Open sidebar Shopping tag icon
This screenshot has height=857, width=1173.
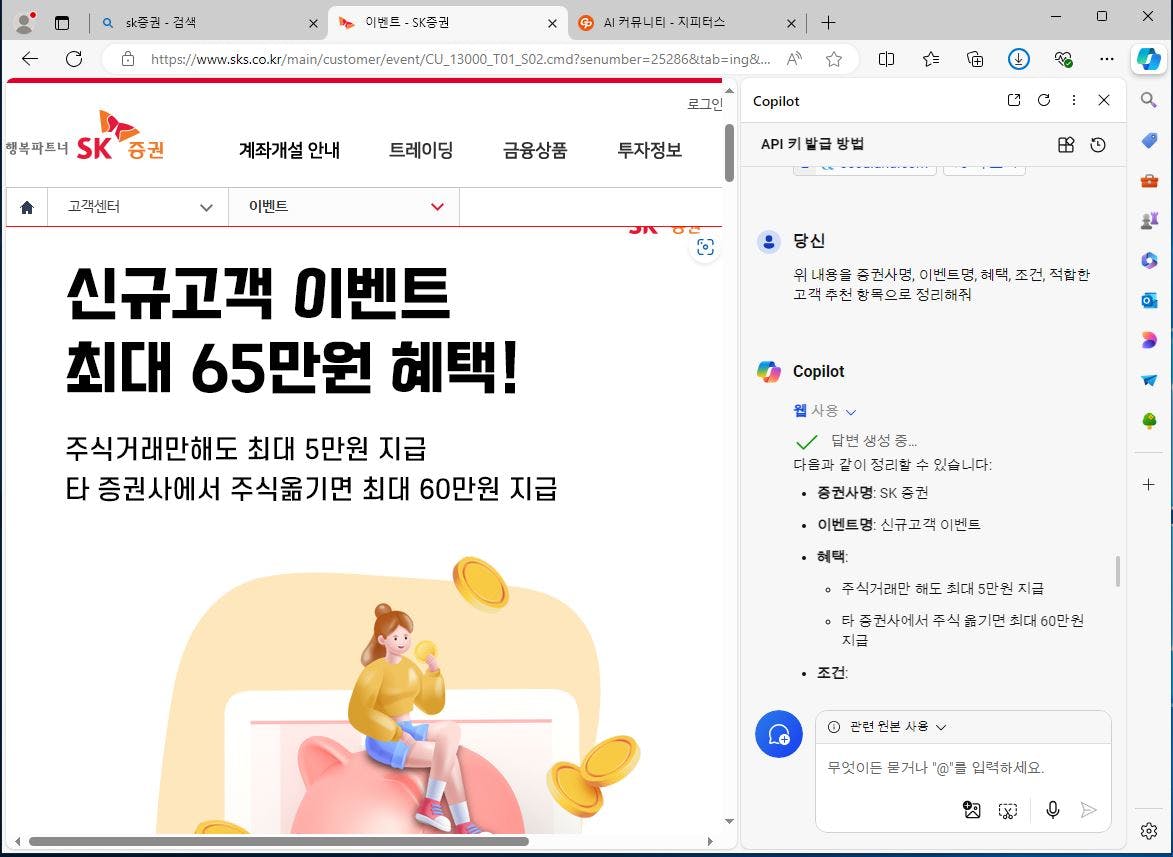[x=1149, y=140]
